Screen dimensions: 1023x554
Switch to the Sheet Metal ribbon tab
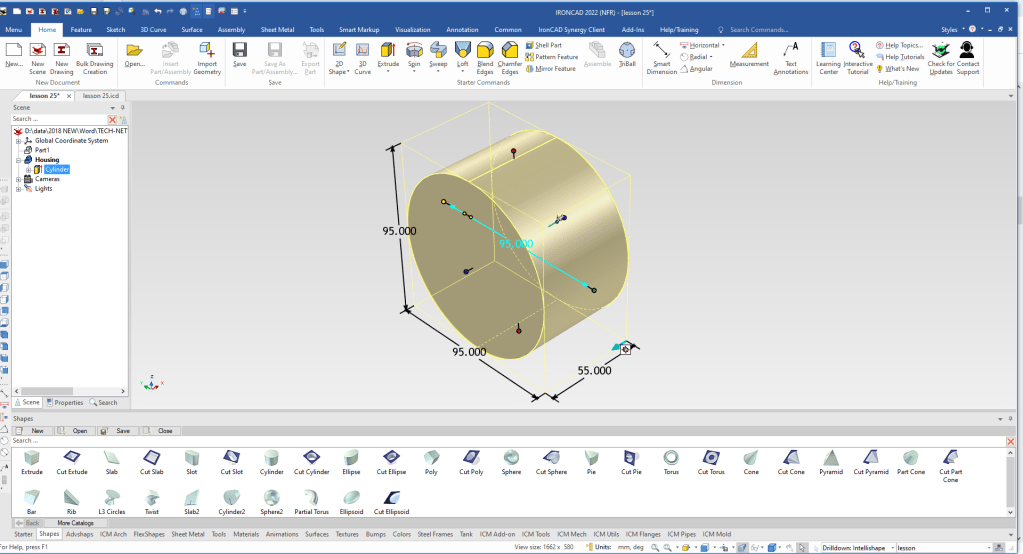(276, 30)
